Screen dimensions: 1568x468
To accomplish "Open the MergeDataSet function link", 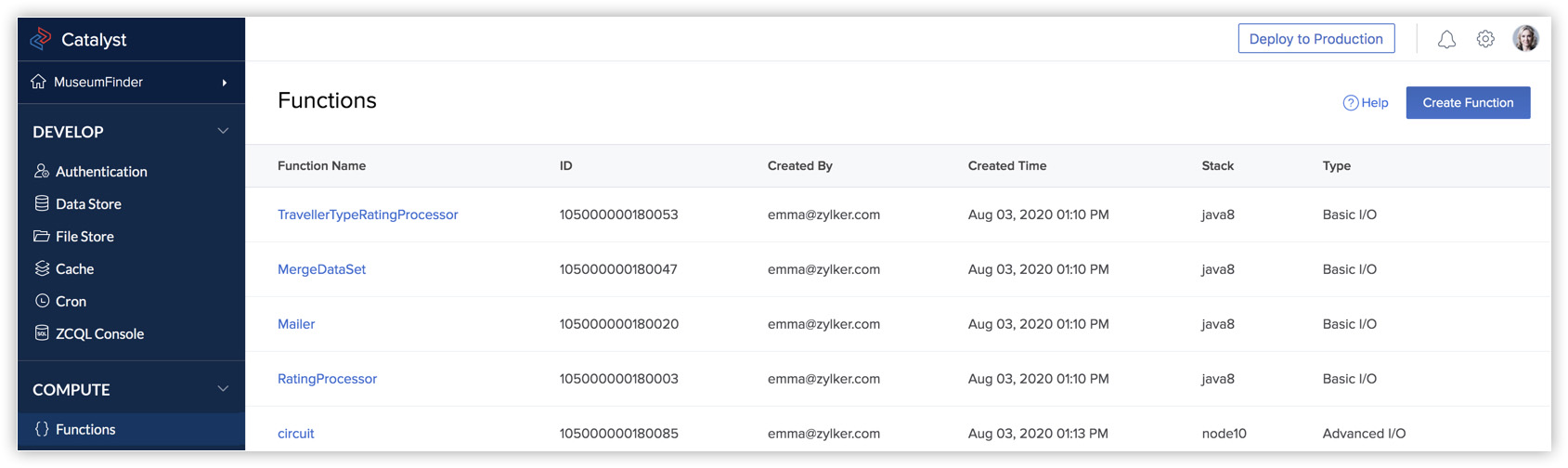I will 321,269.
